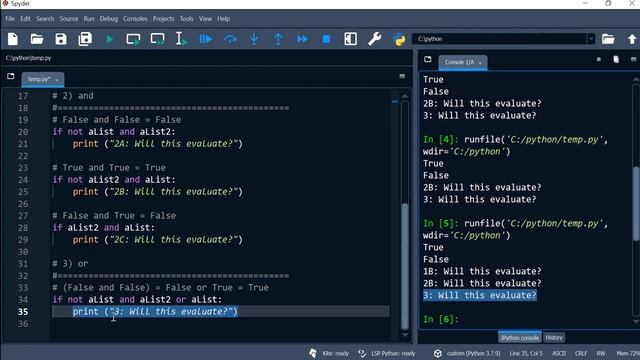The image size is (640, 360).
Task: Step over current line debug icon
Action: click(230, 39)
